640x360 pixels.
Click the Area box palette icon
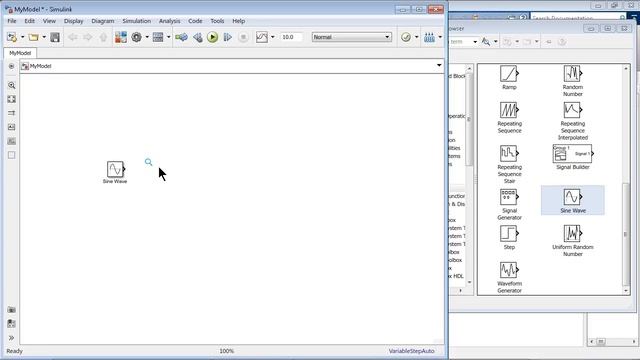pyautogui.click(x=11, y=155)
